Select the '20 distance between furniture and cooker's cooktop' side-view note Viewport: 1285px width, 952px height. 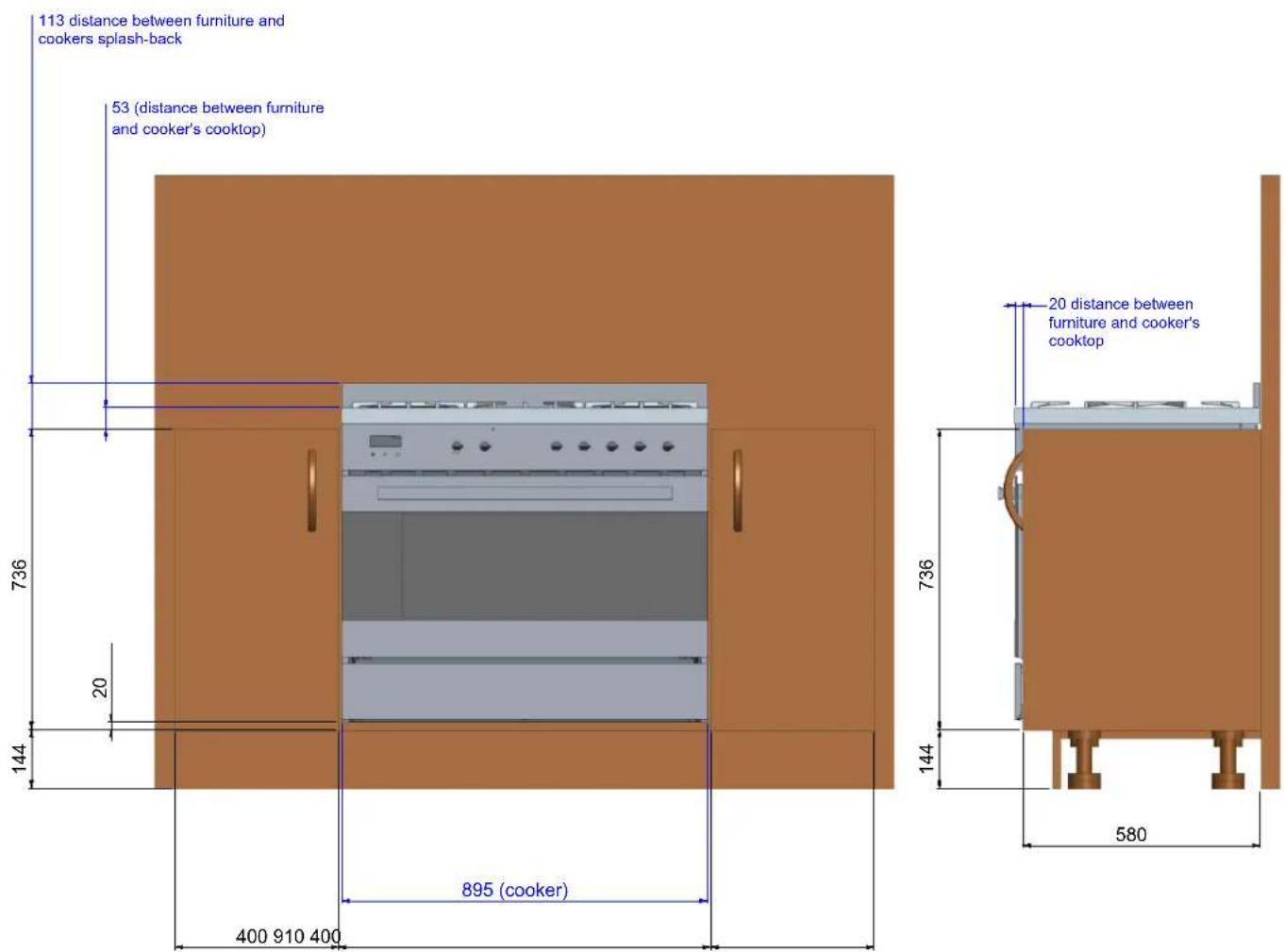point(1124,322)
